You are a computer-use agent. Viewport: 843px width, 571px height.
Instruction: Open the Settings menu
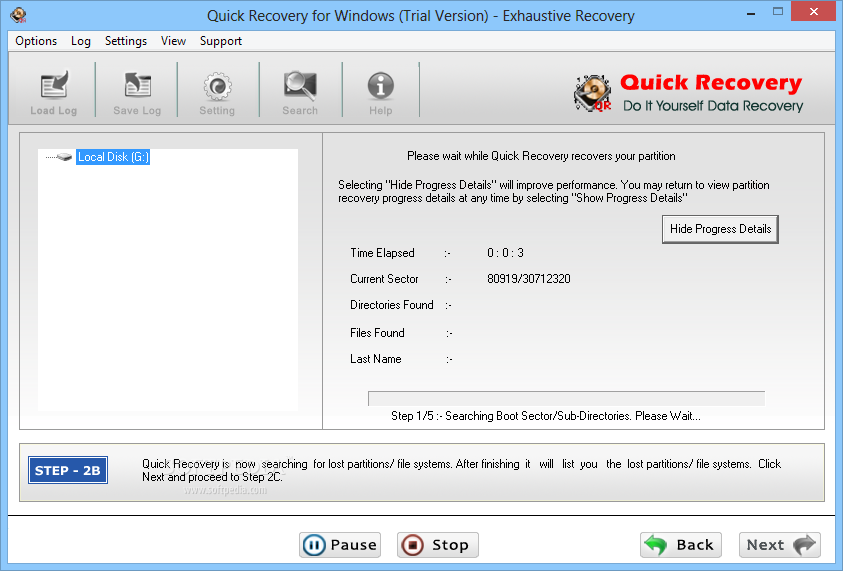pyautogui.click(x=126, y=41)
